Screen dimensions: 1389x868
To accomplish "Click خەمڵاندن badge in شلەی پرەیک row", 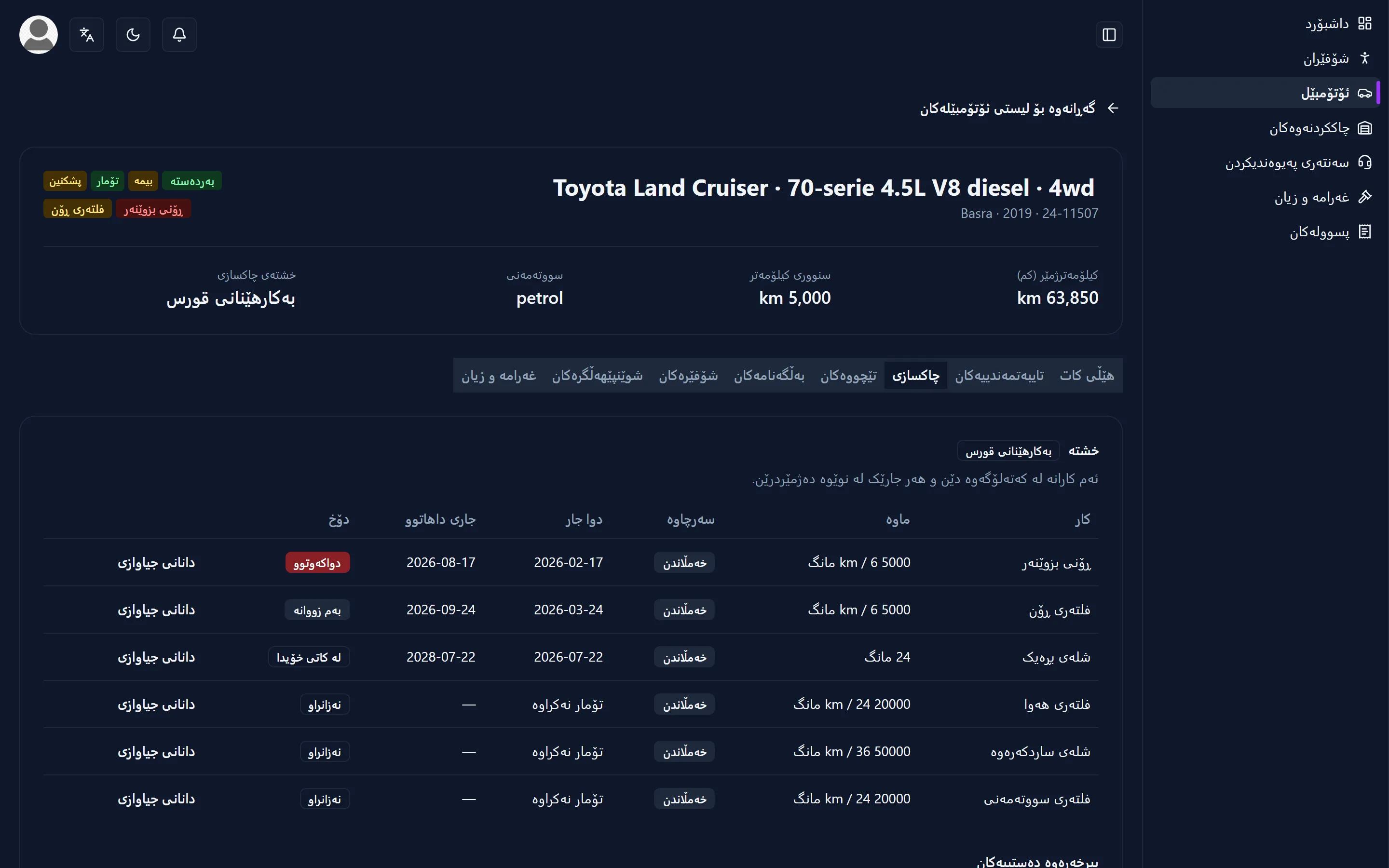I will coord(684,657).
